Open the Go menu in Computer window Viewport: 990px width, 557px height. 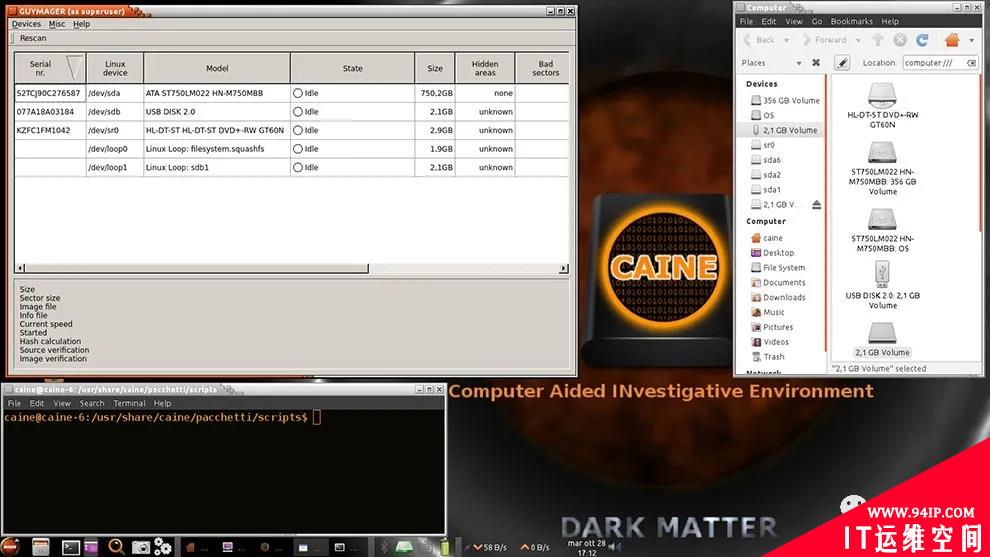(816, 21)
